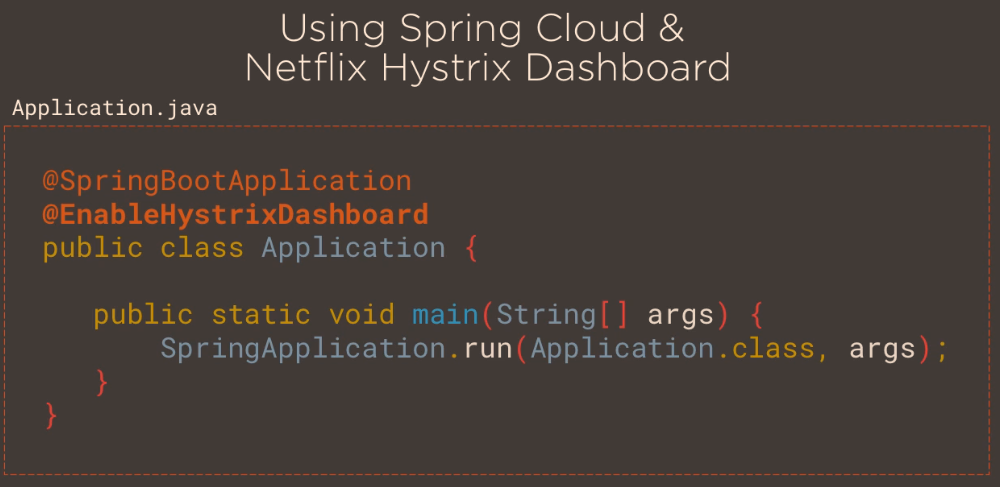Select the blue "main" method name
Image resolution: width=1000 pixels, height=487 pixels.
(445, 315)
